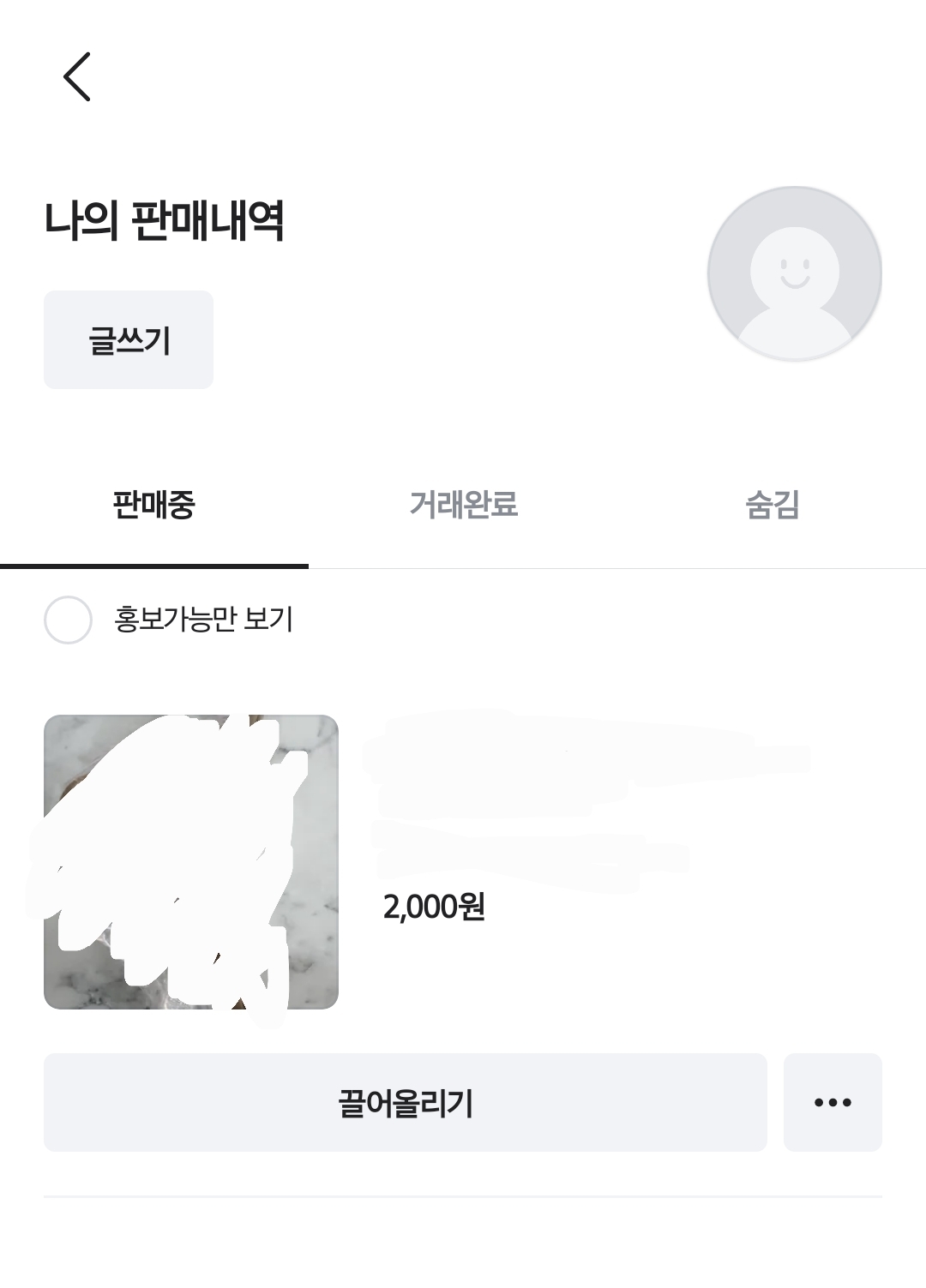Screen dimensions: 926x1288
Task: Tap the back arrow icon
Action: [x=77, y=76]
